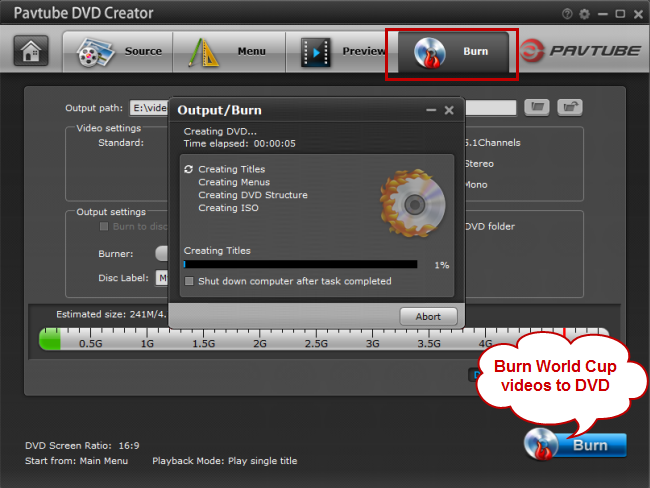Image resolution: width=650 pixels, height=488 pixels.
Task: Click the Pavtube logo
Action: coord(580,51)
